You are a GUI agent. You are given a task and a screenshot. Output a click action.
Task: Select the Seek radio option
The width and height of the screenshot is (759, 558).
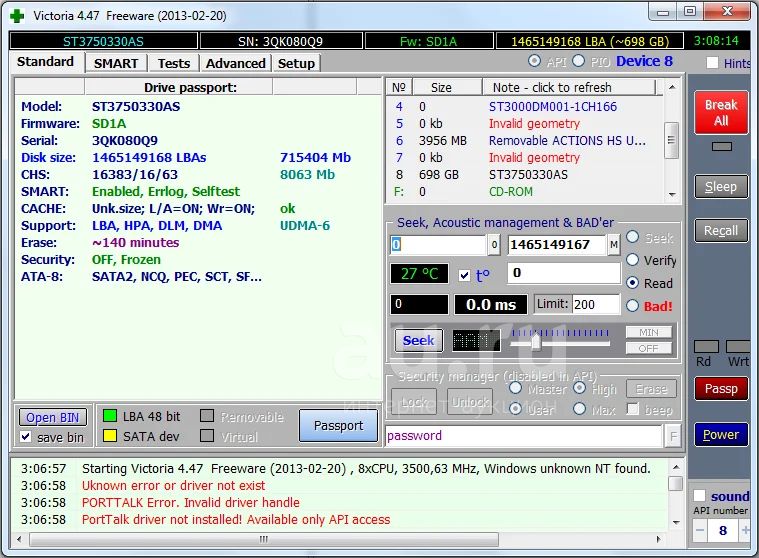click(632, 237)
